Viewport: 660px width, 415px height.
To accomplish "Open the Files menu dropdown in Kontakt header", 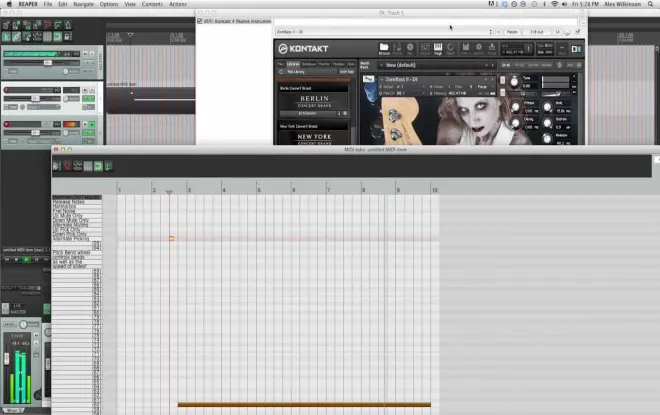I will [x=466, y=48].
